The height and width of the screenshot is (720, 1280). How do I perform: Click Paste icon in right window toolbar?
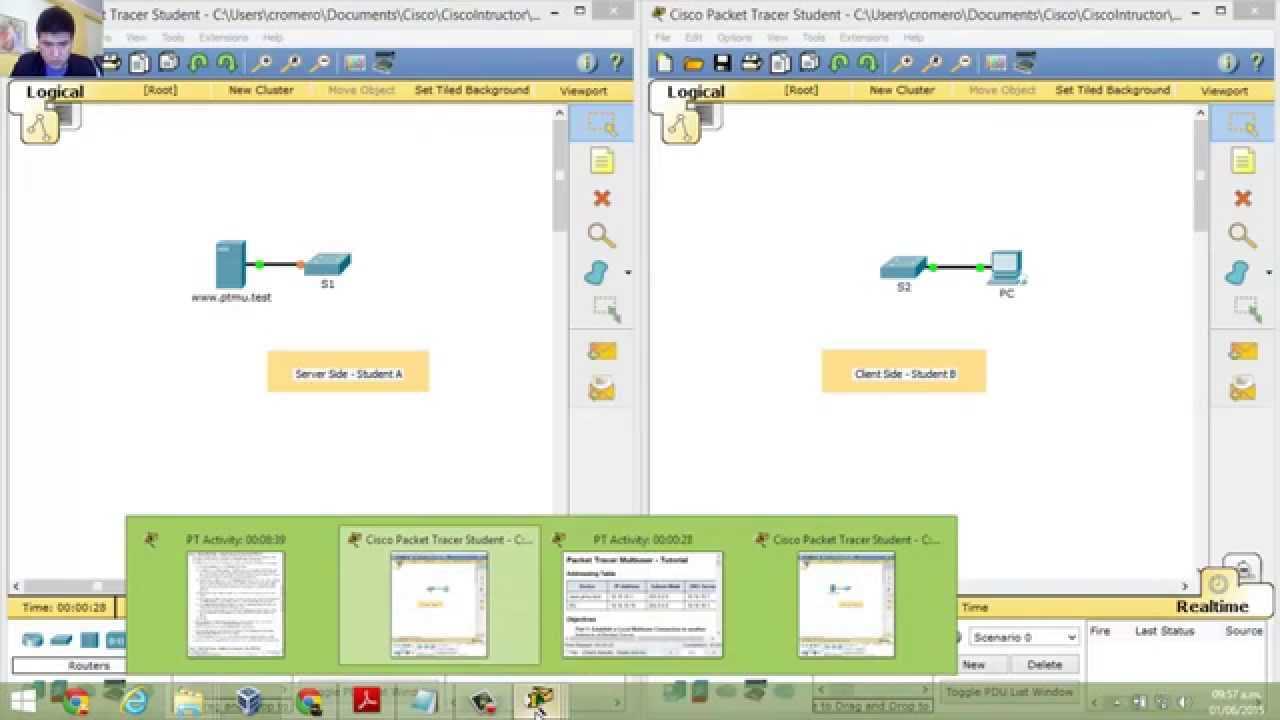tap(809, 63)
